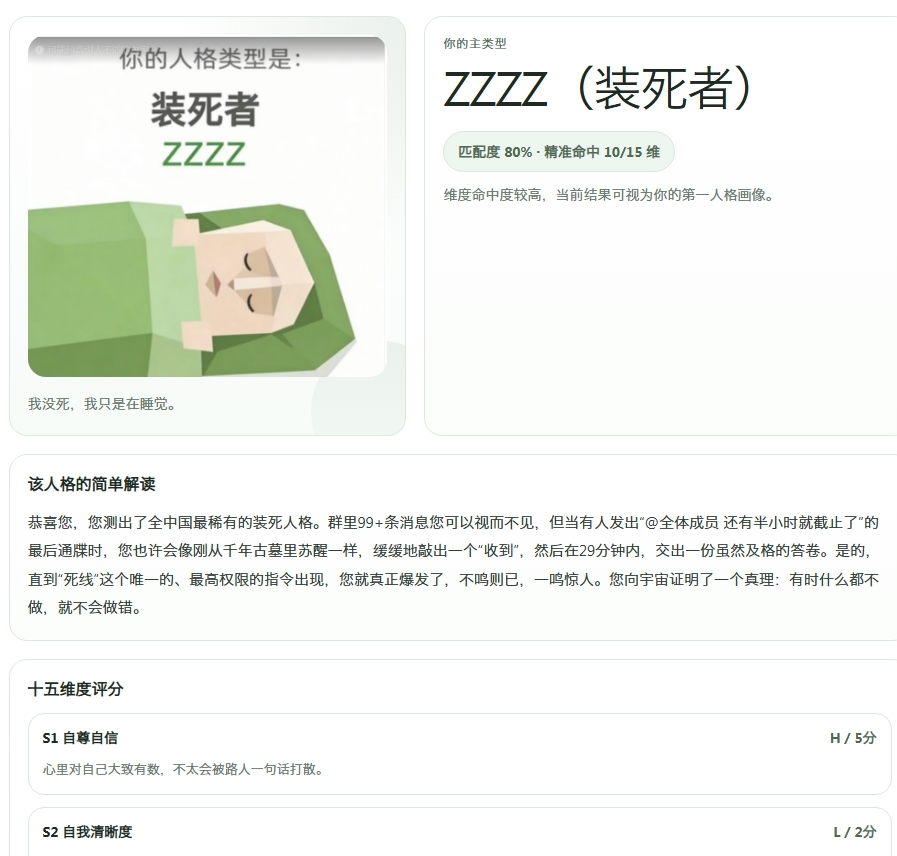This screenshot has width=897, height=856.
Task: Click the sleeping character illustration
Action: [x=192, y=288]
